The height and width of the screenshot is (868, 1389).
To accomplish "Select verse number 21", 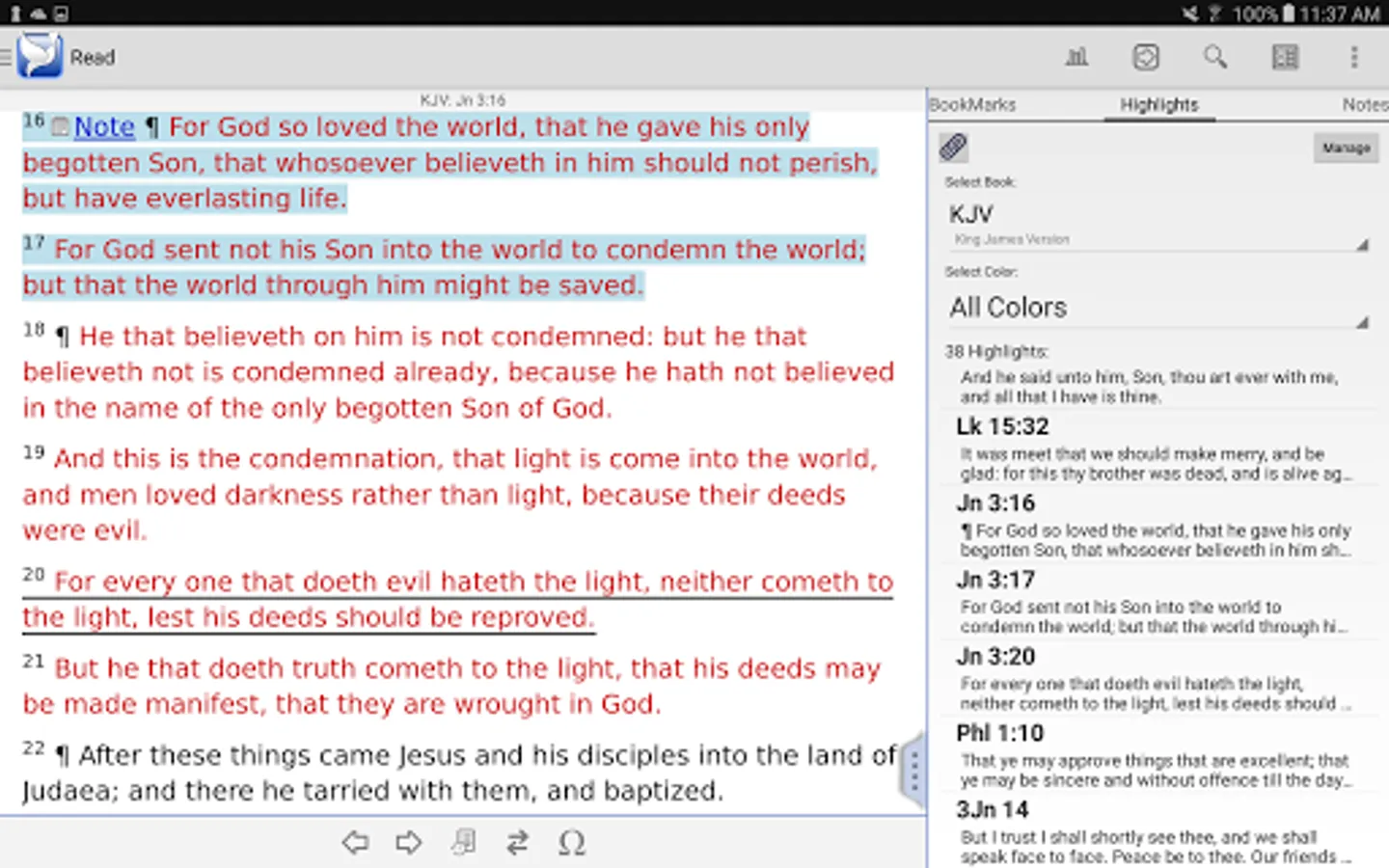I will pos(34,662).
